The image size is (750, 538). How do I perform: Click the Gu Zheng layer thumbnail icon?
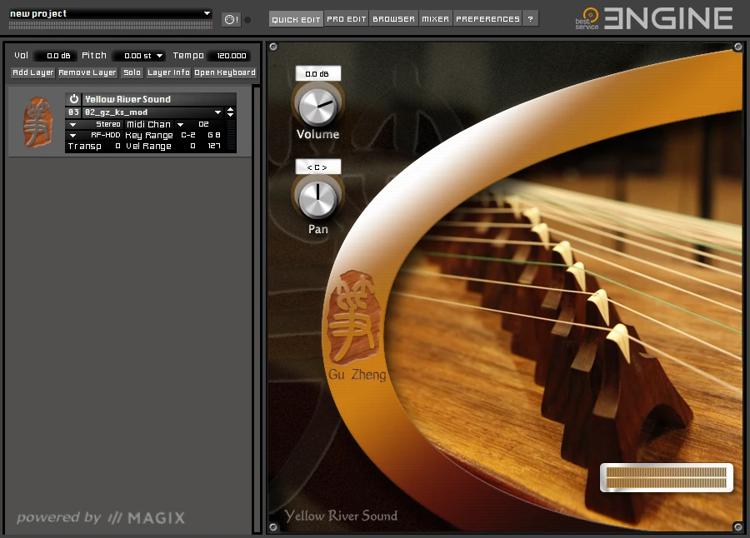point(38,124)
